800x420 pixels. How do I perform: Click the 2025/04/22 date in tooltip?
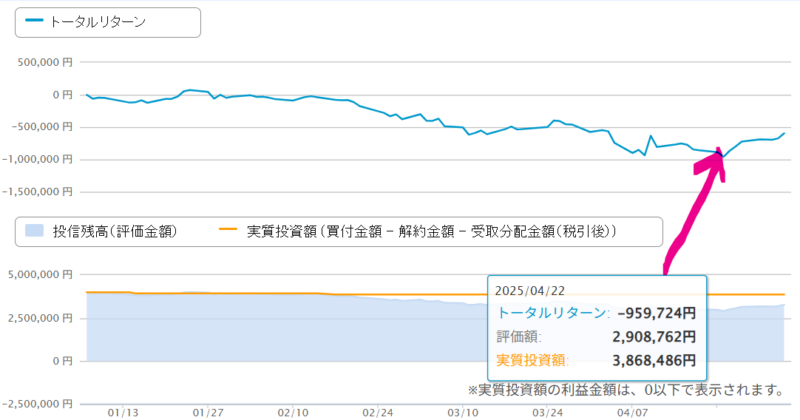click(x=530, y=291)
